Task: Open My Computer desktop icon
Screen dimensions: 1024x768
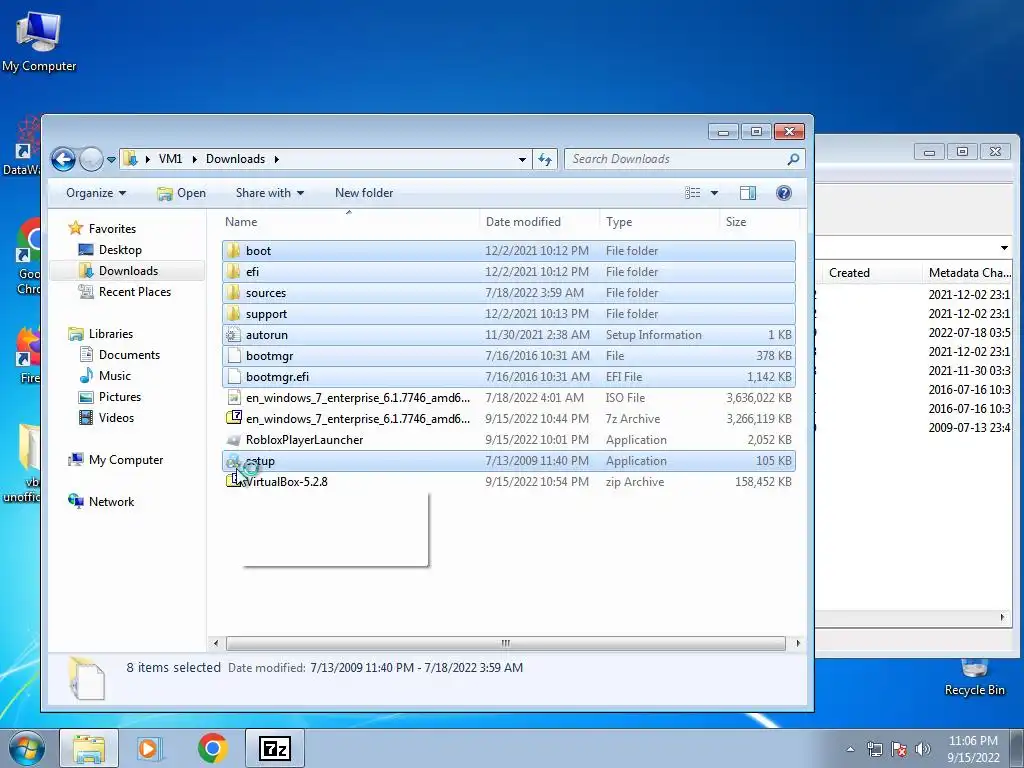Action: coord(39,41)
